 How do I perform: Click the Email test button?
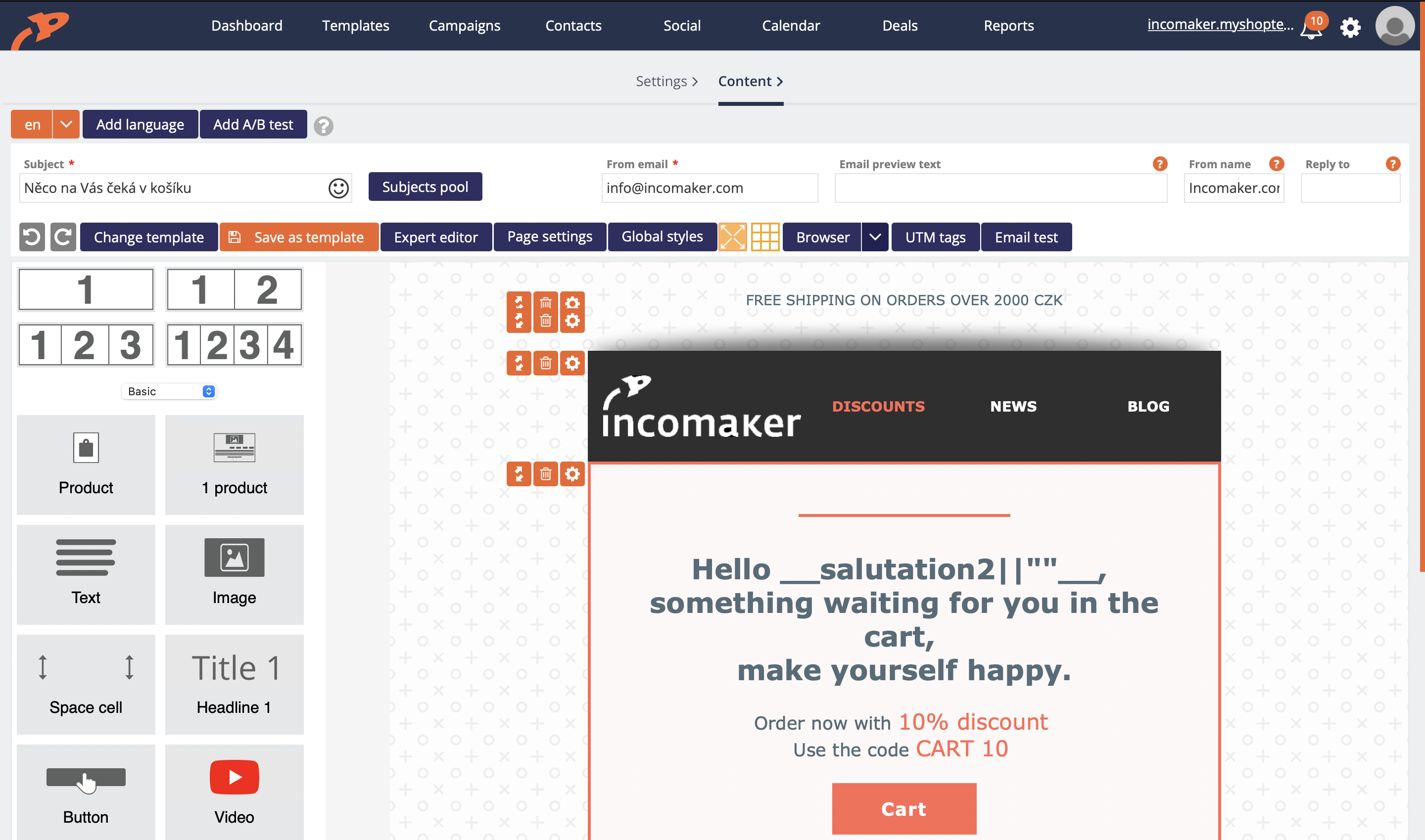tap(1025, 237)
